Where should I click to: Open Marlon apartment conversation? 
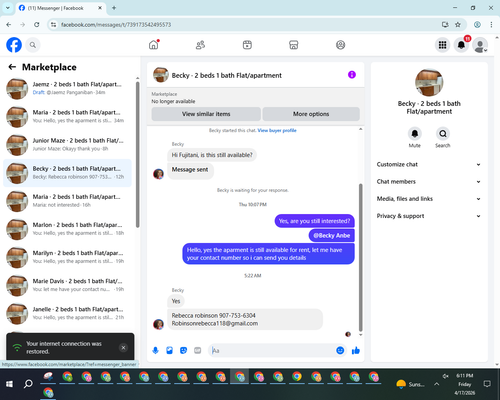[67, 229]
